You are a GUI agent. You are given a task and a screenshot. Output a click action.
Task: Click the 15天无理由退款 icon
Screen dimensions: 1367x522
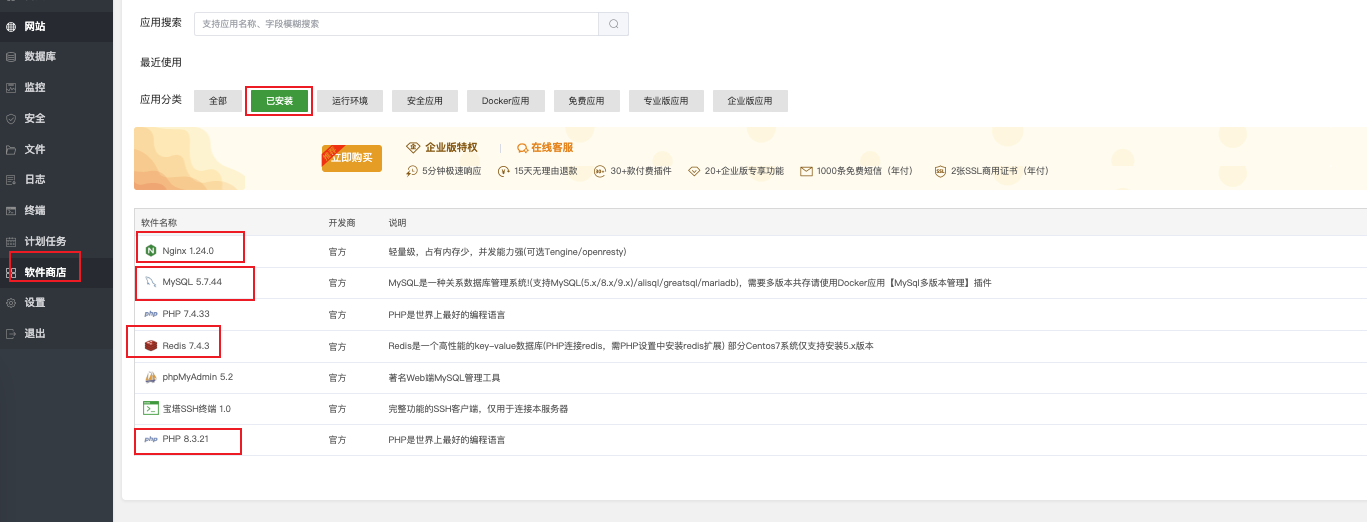click(x=505, y=171)
